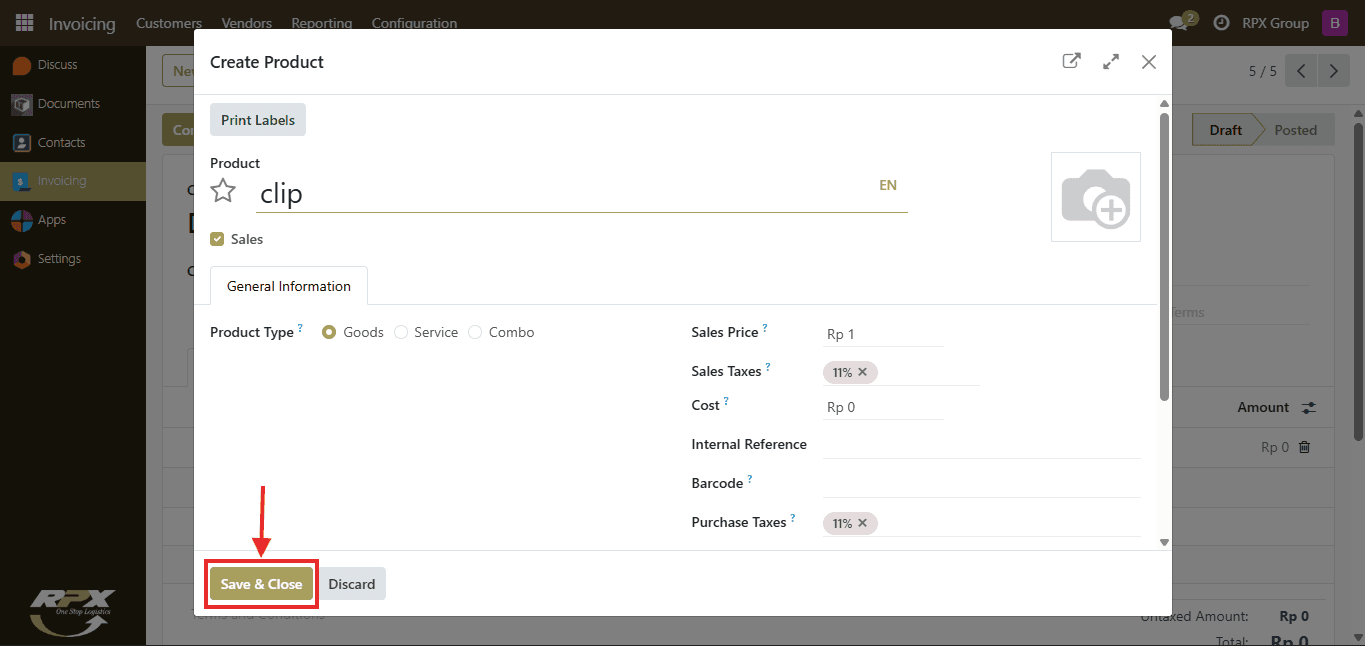Expand the dialog to full screen

point(1110,62)
